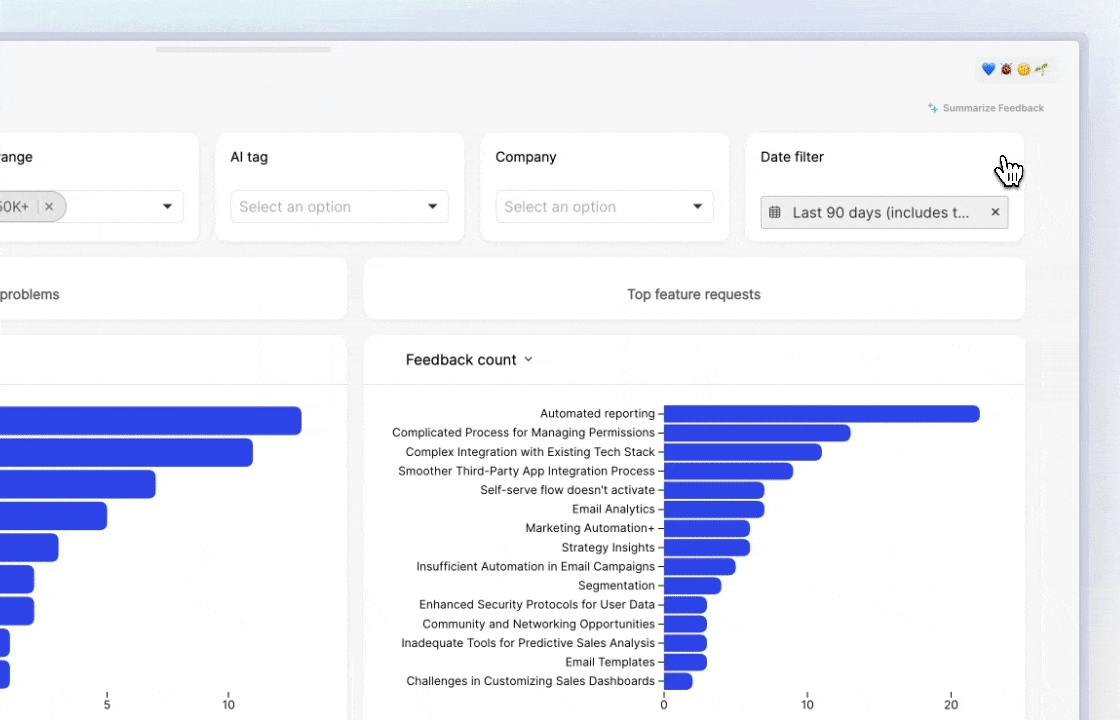Click the yellow face emoji icon
This screenshot has width=1120, height=720.
[1023, 69]
